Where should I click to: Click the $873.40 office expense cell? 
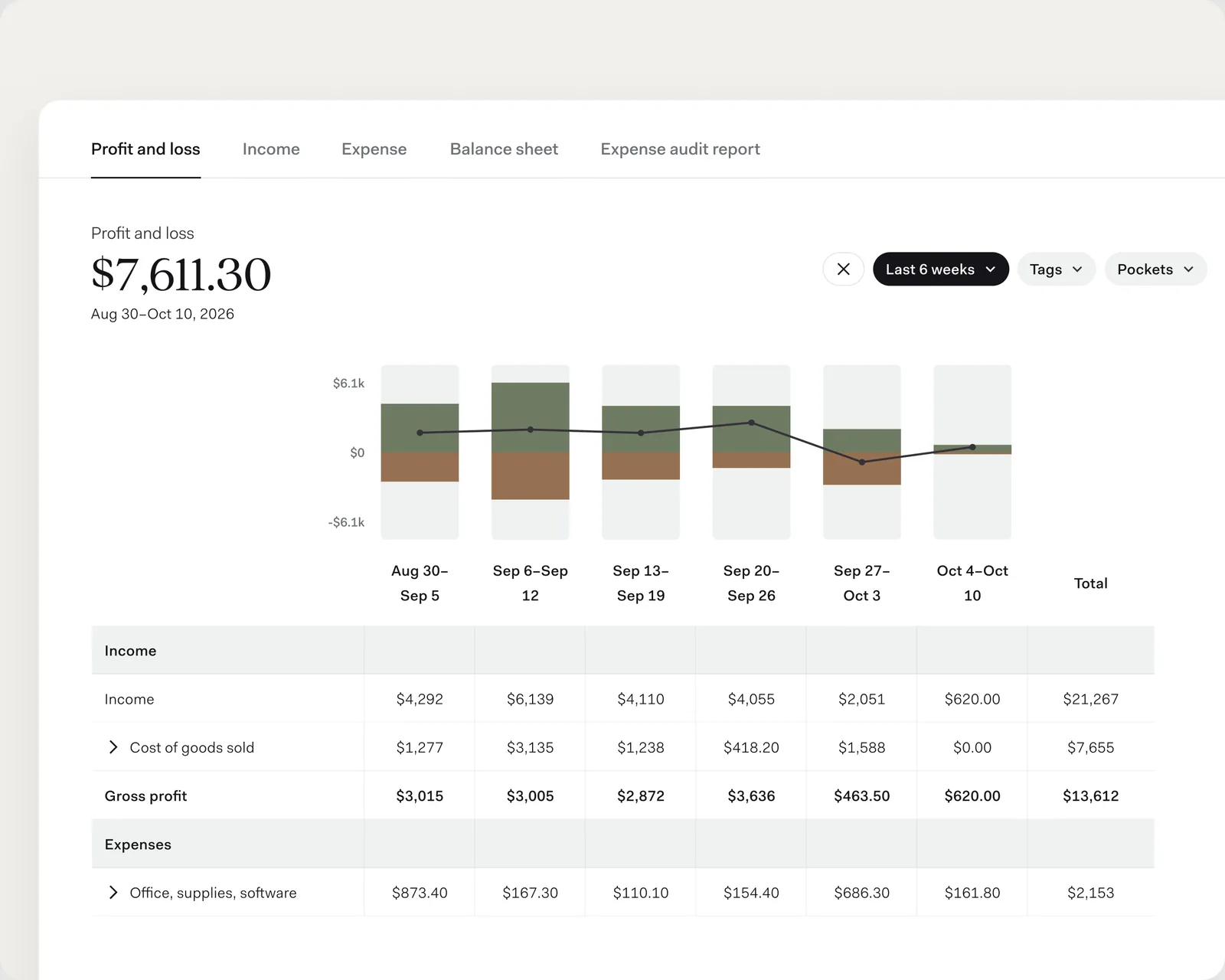tap(420, 893)
